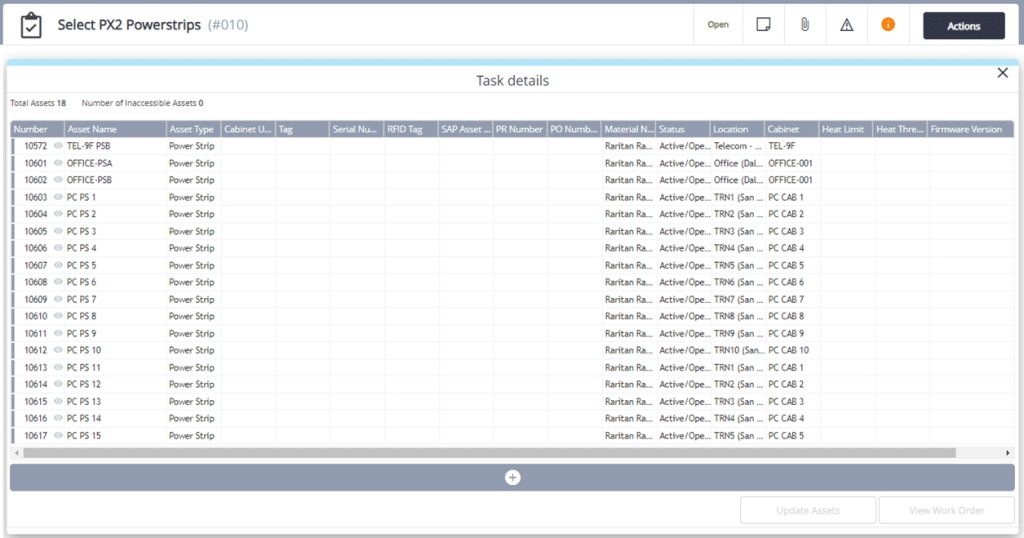Sort by Asset Name column header
Image resolution: width=1024 pixels, height=538 pixels.
click(x=92, y=129)
